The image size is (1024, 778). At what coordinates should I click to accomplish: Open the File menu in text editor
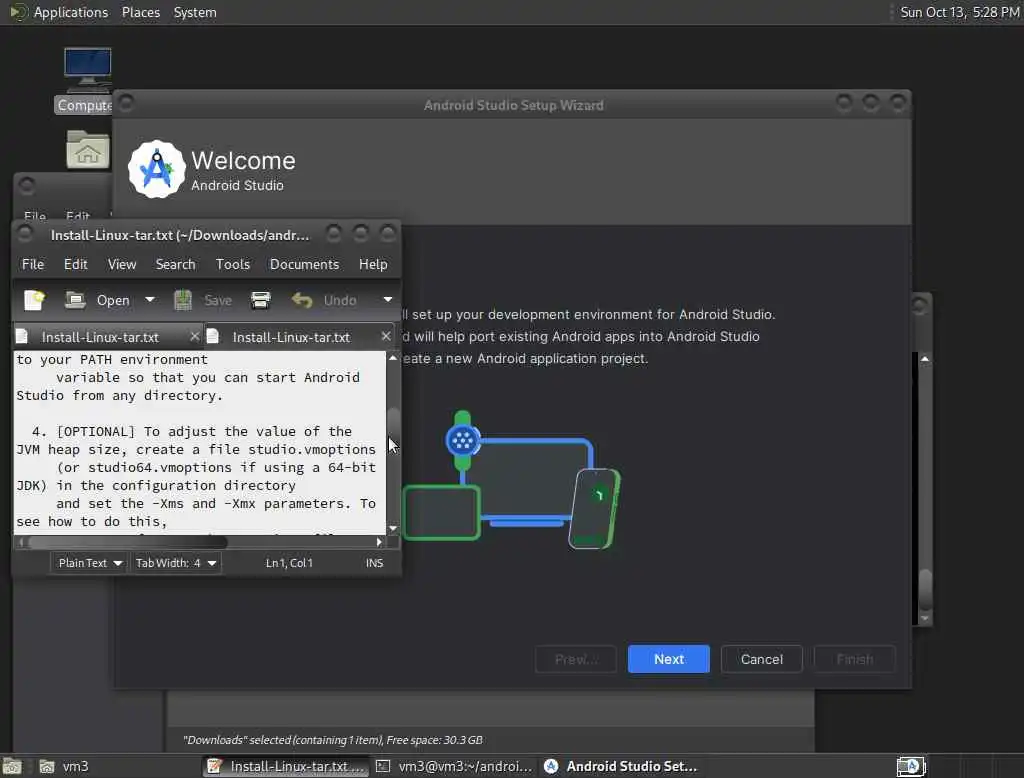point(33,264)
